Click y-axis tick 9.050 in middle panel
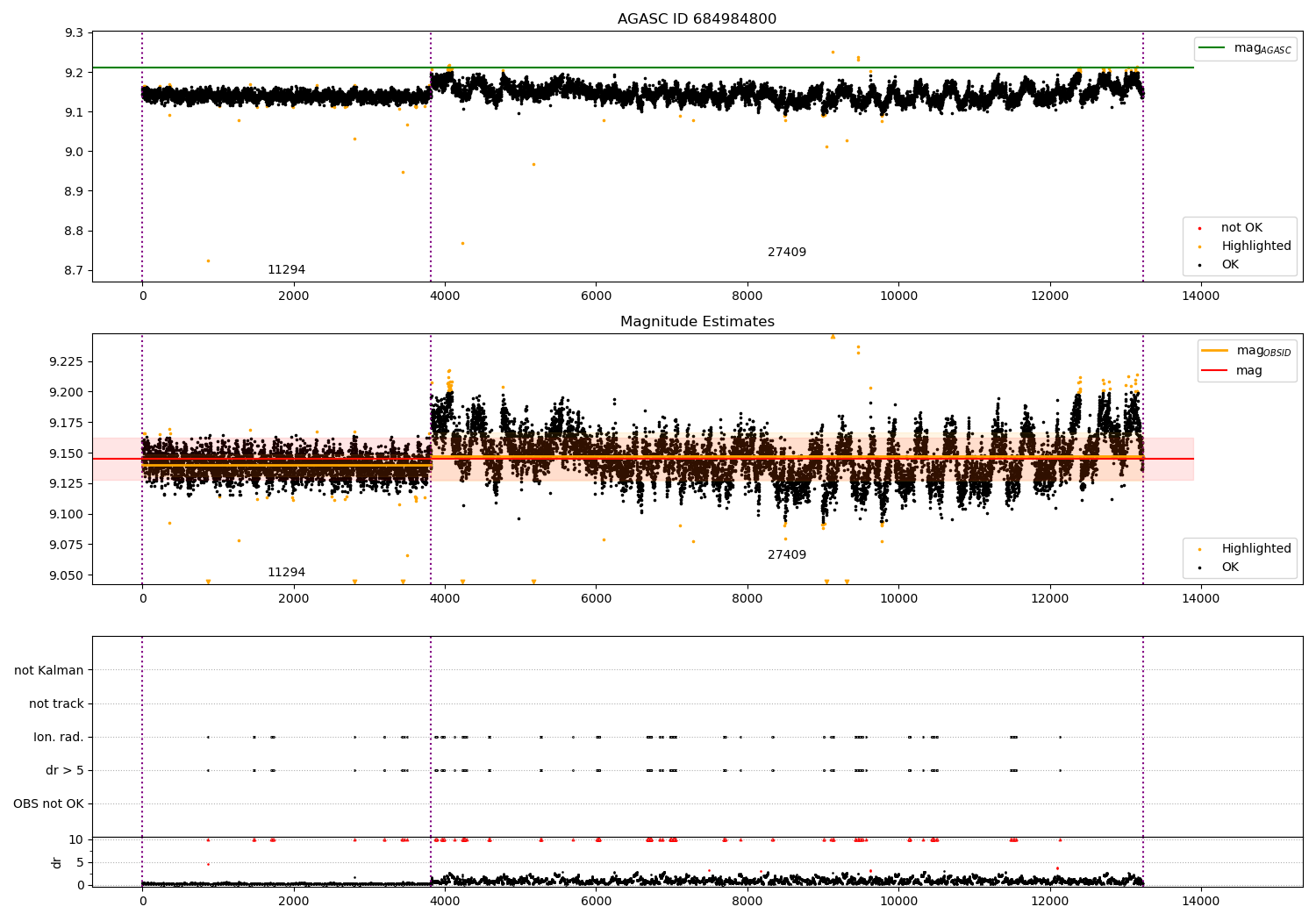Image resolution: width=1316 pixels, height=921 pixels. (x=67, y=576)
